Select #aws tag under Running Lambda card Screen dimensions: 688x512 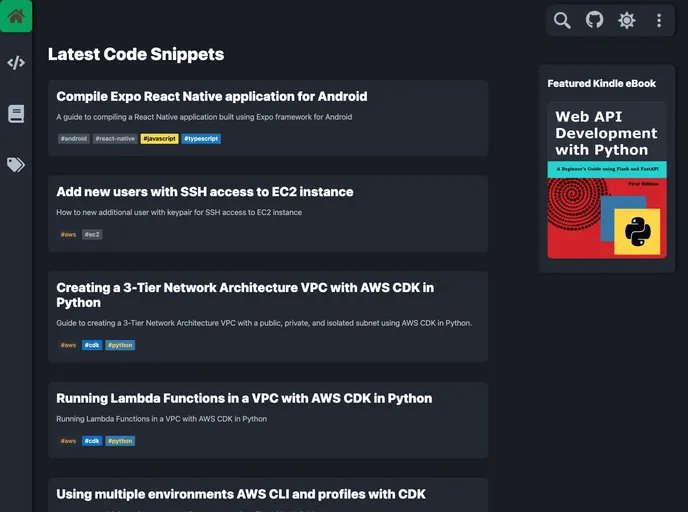[x=68, y=441]
